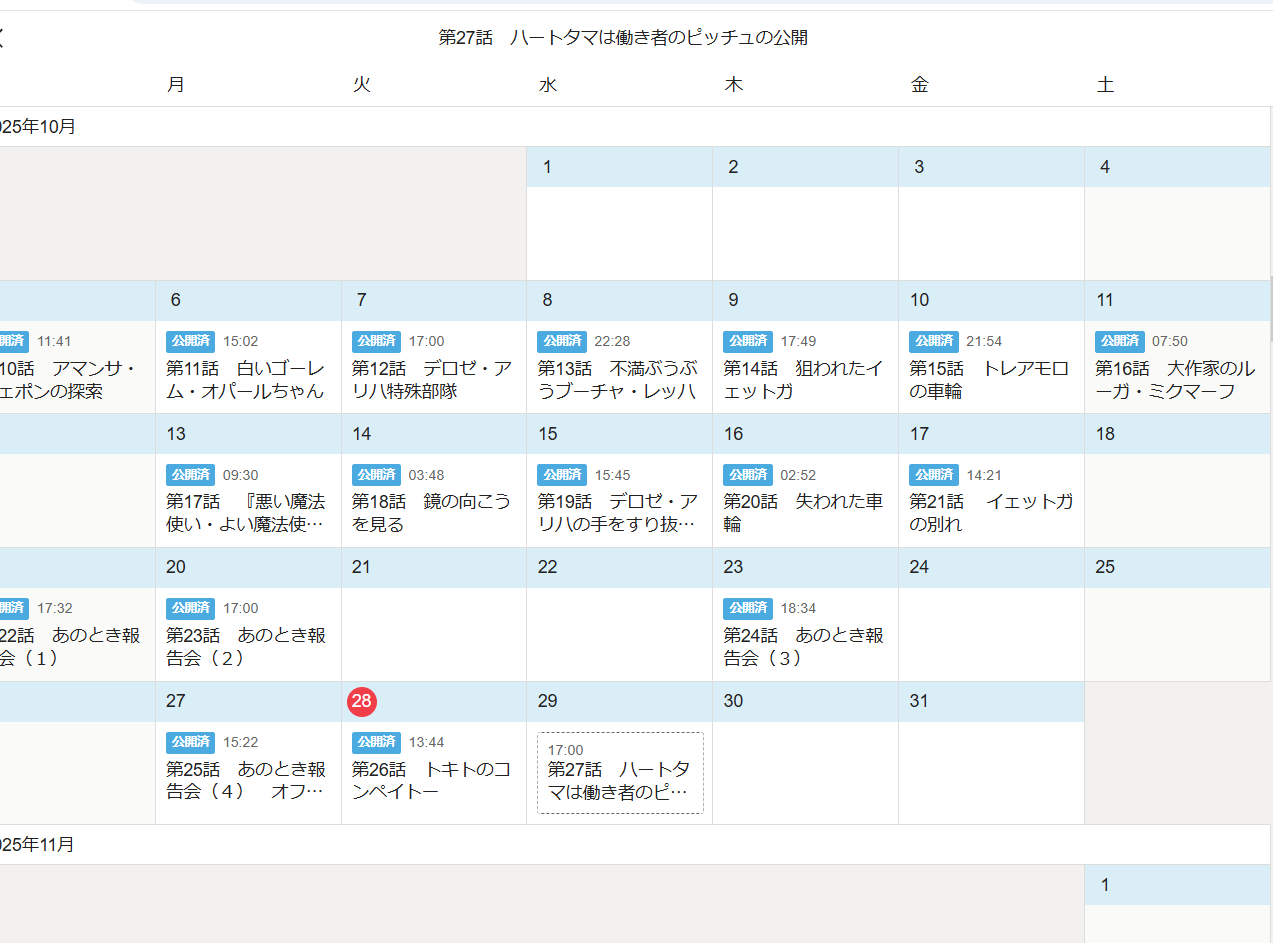The image size is (1273, 943).
Task: Open 第25話 あのとき報告会(4) entry
Action: (x=246, y=781)
